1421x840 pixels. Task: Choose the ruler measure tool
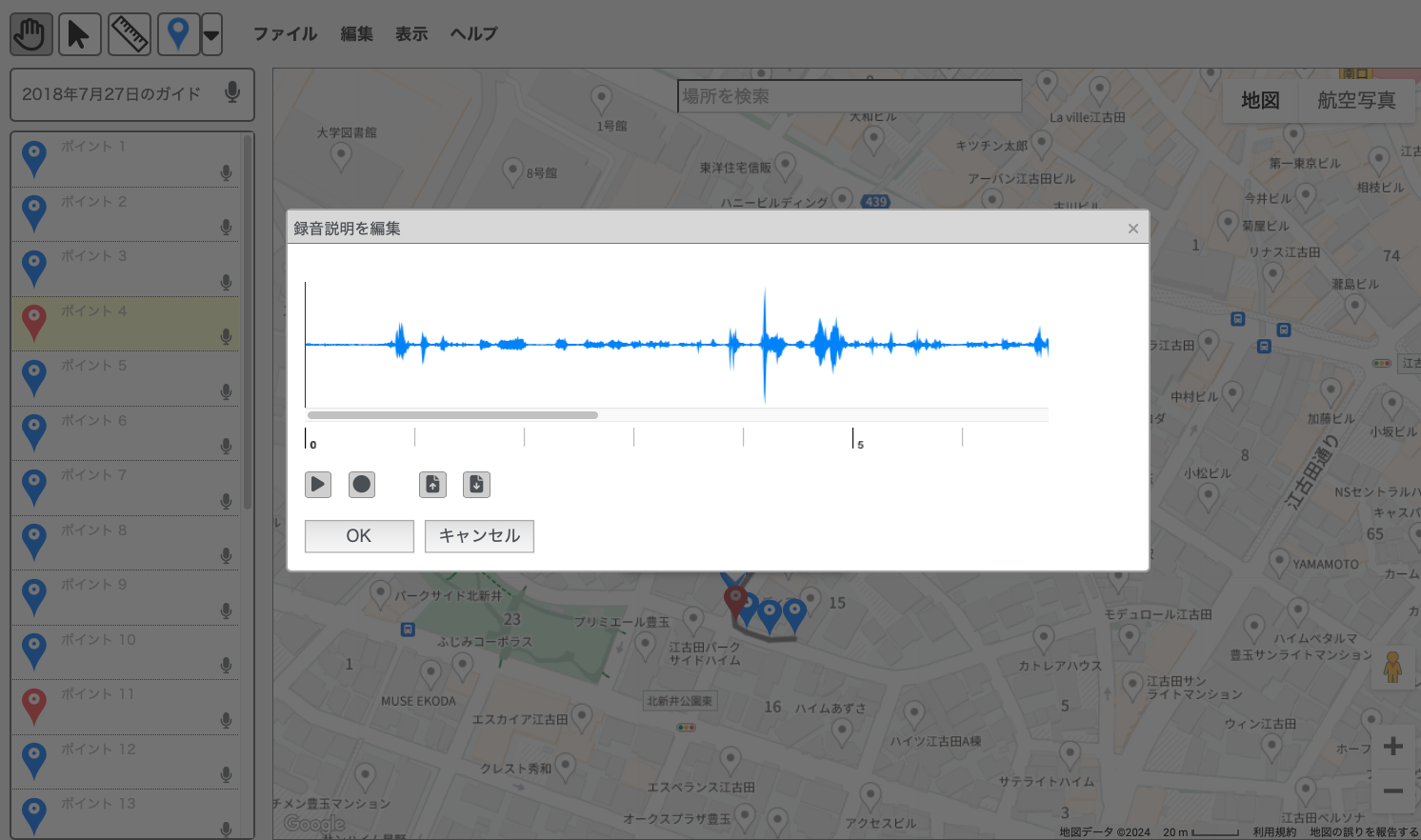point(129,35)
